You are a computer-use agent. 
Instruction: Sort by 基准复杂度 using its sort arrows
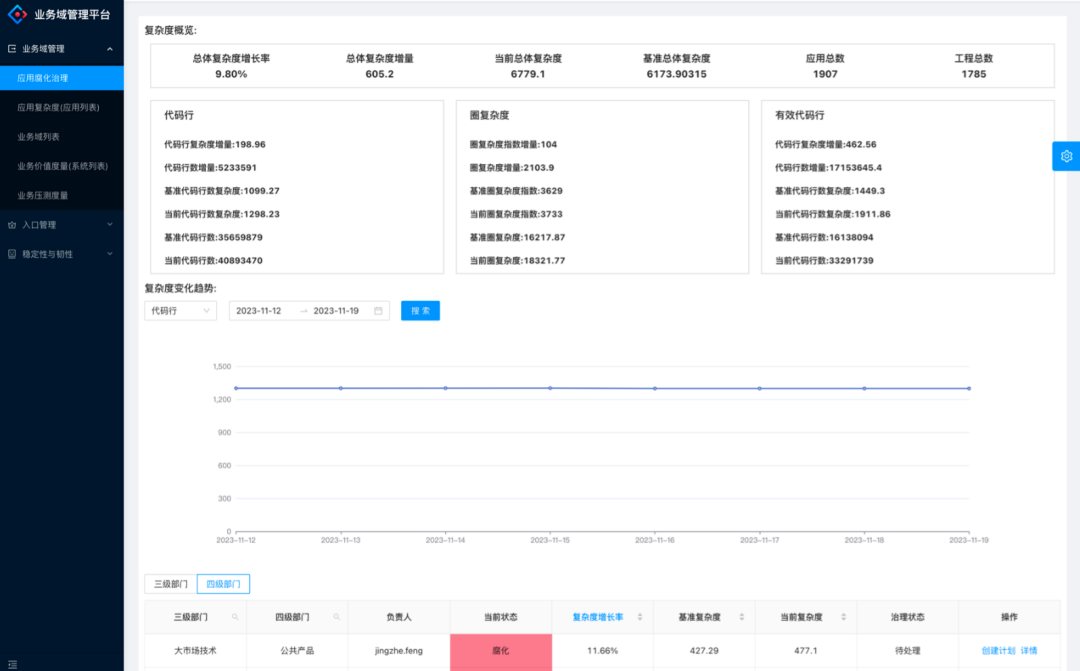[742, 617]
